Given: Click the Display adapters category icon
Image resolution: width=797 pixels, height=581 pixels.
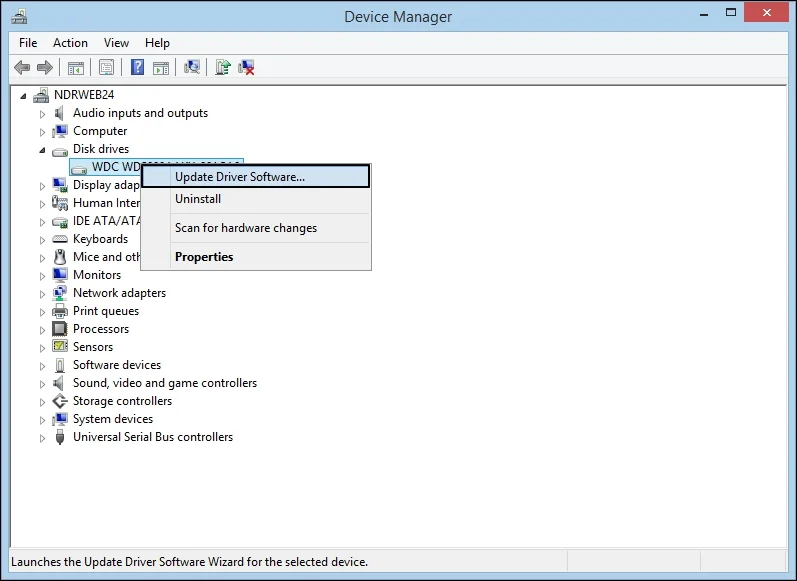Looking at the screenshot, I should tap(59, 185).
